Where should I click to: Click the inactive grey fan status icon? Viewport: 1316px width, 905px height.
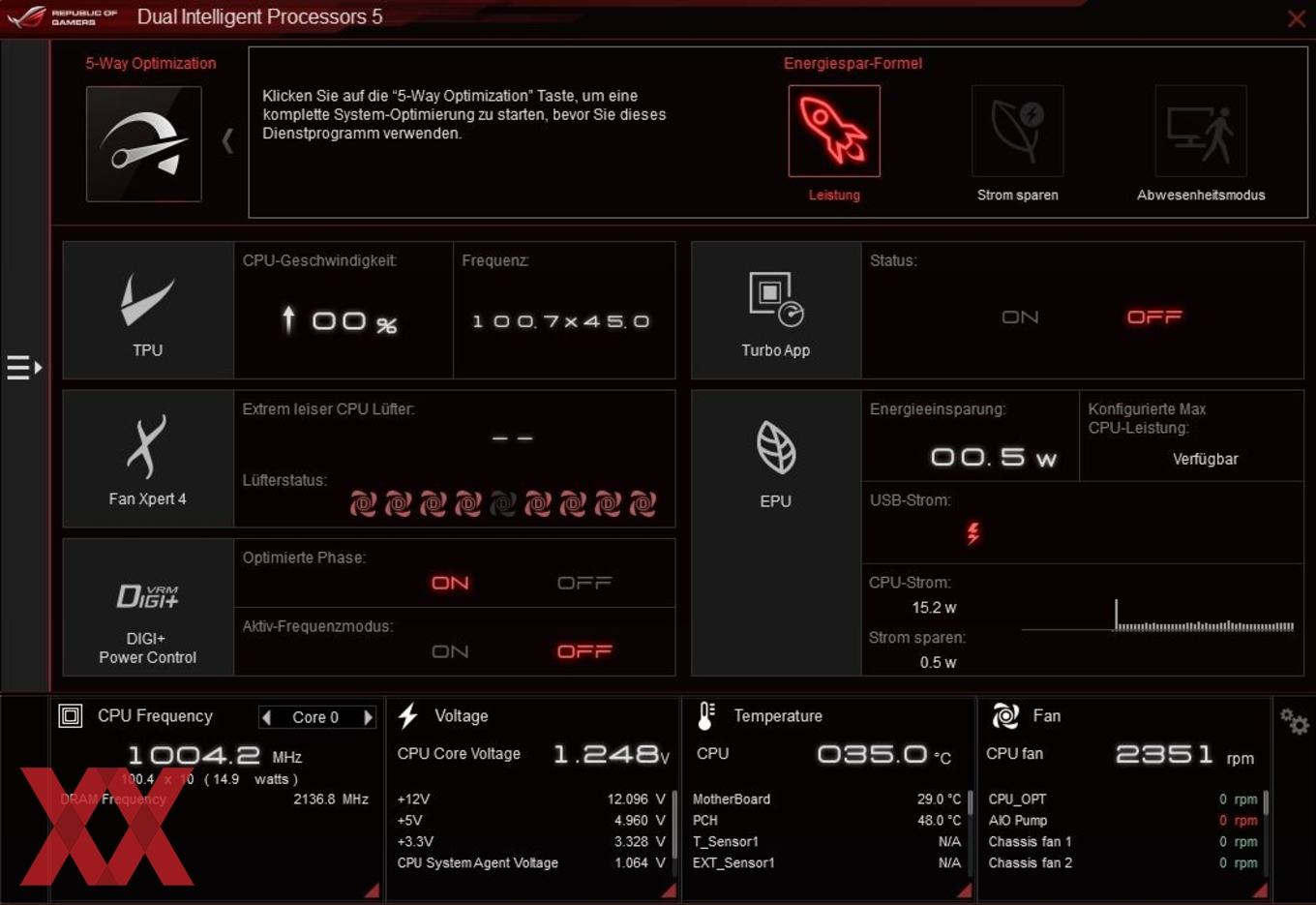[x=503, y=503]
